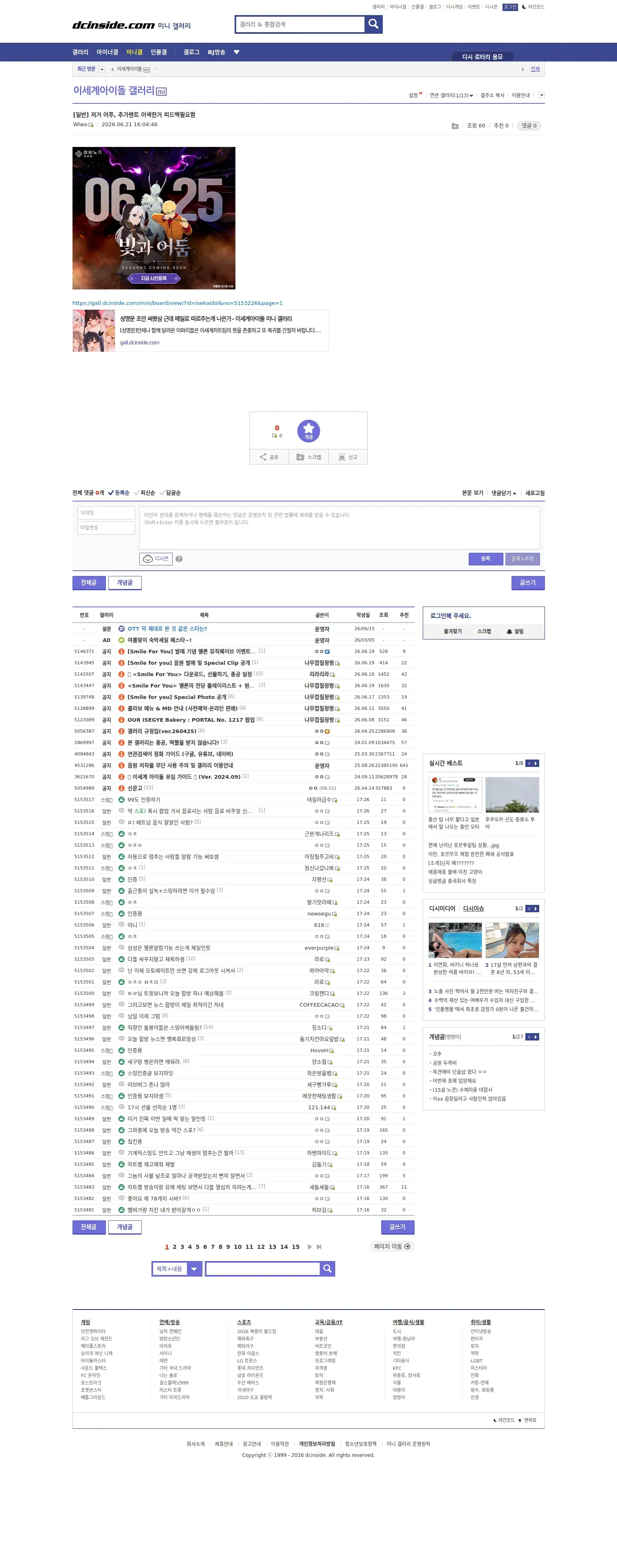Open the 개인정보처리방침 footer link
Screen dimensions: 617x1568
pyautogui.click(x=317, y=1444)
